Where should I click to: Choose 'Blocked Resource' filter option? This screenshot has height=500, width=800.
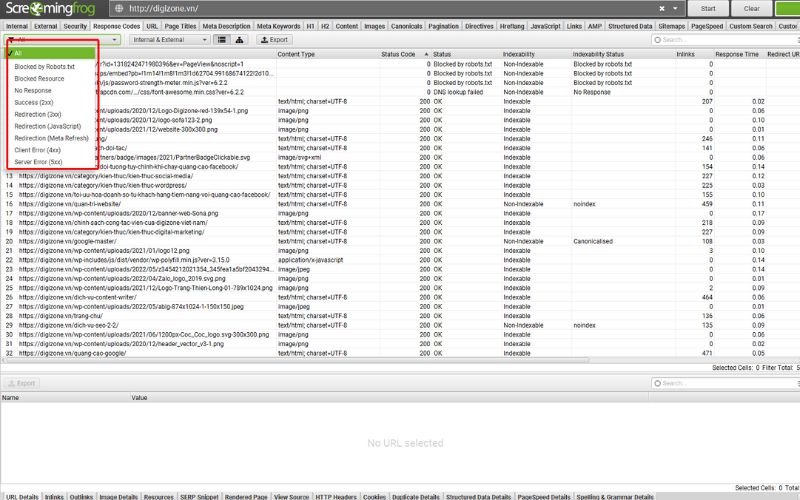click(x=39, y=79)
